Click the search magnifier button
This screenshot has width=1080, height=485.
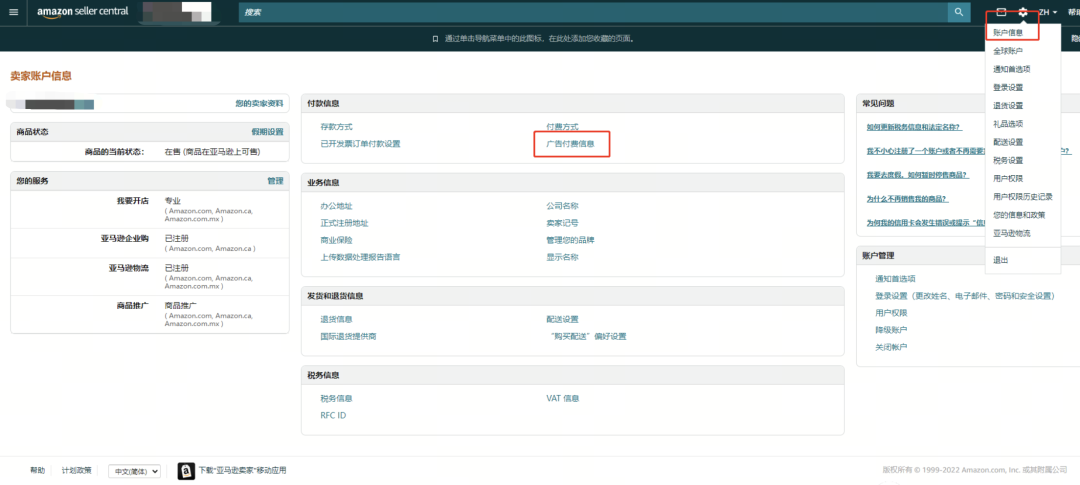click(958, 12)
